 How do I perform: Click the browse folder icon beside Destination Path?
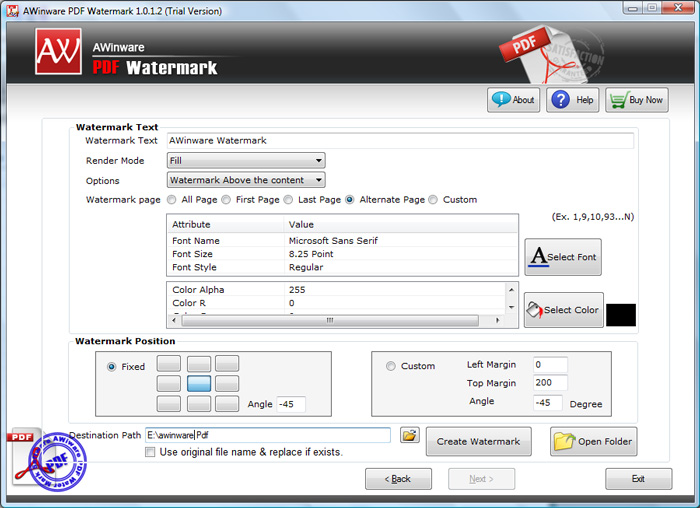409,435
